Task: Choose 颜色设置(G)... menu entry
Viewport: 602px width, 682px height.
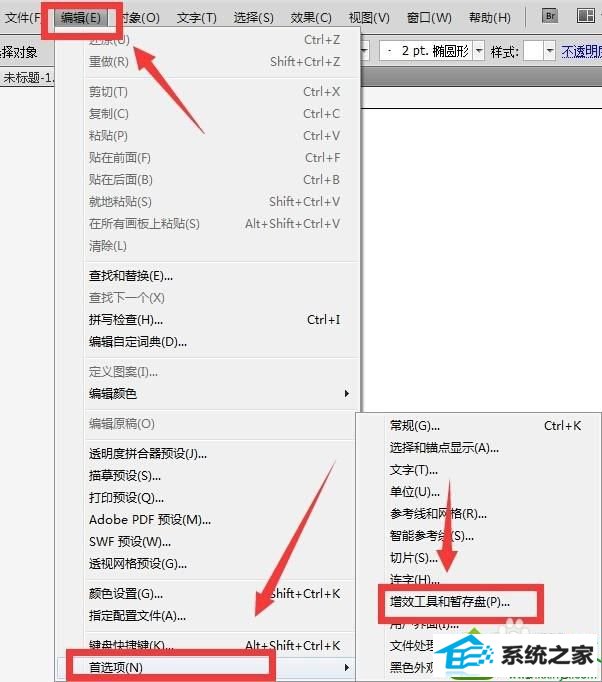Action: (x=126, y=594)
